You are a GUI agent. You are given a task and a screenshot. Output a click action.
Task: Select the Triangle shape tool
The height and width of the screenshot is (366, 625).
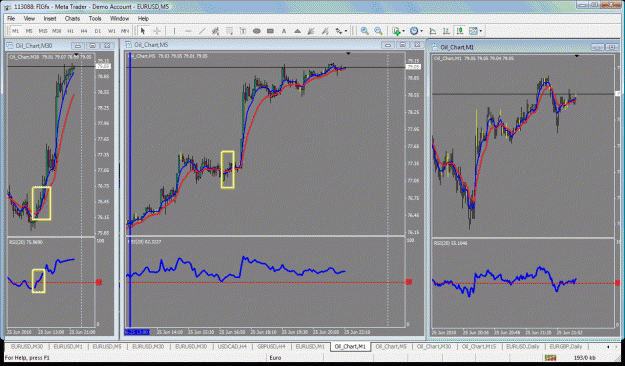click(297, 31)
